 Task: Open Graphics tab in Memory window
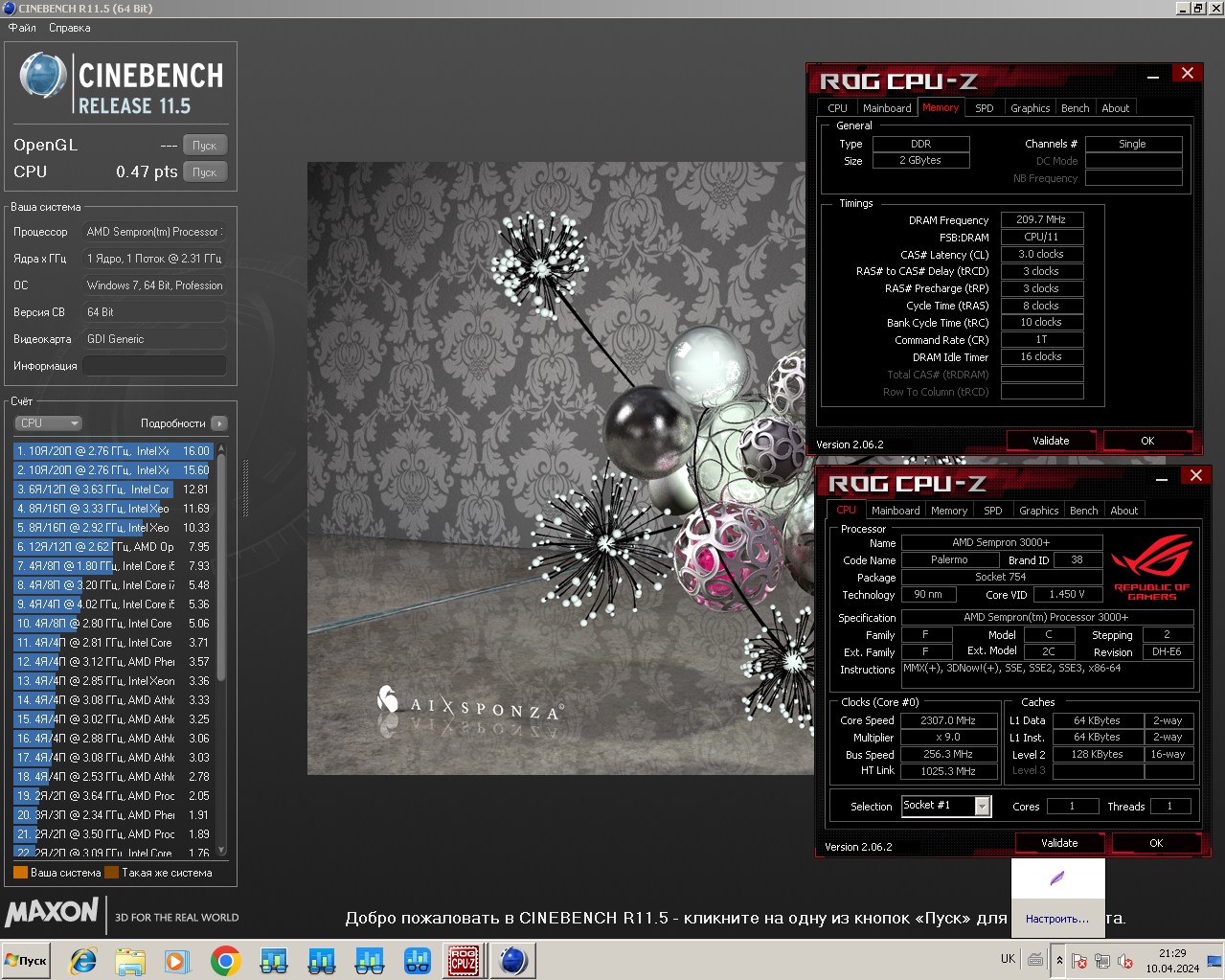[1030, 108]
